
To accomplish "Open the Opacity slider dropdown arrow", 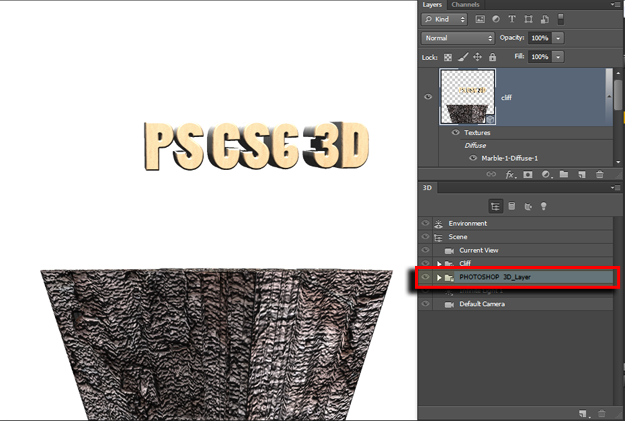I will 558,38.
